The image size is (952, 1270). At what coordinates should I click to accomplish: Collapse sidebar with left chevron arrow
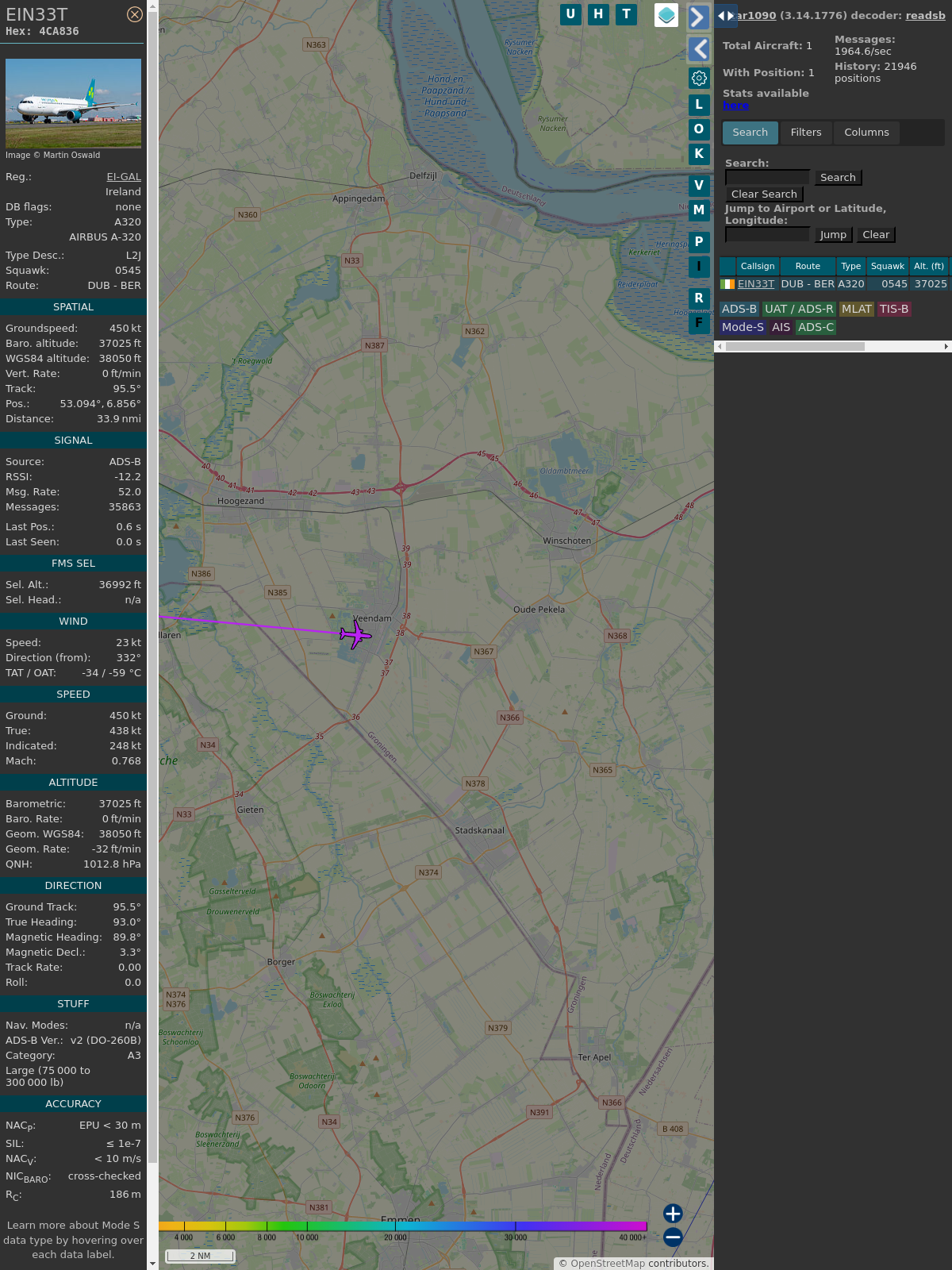(x=699, y=49)
